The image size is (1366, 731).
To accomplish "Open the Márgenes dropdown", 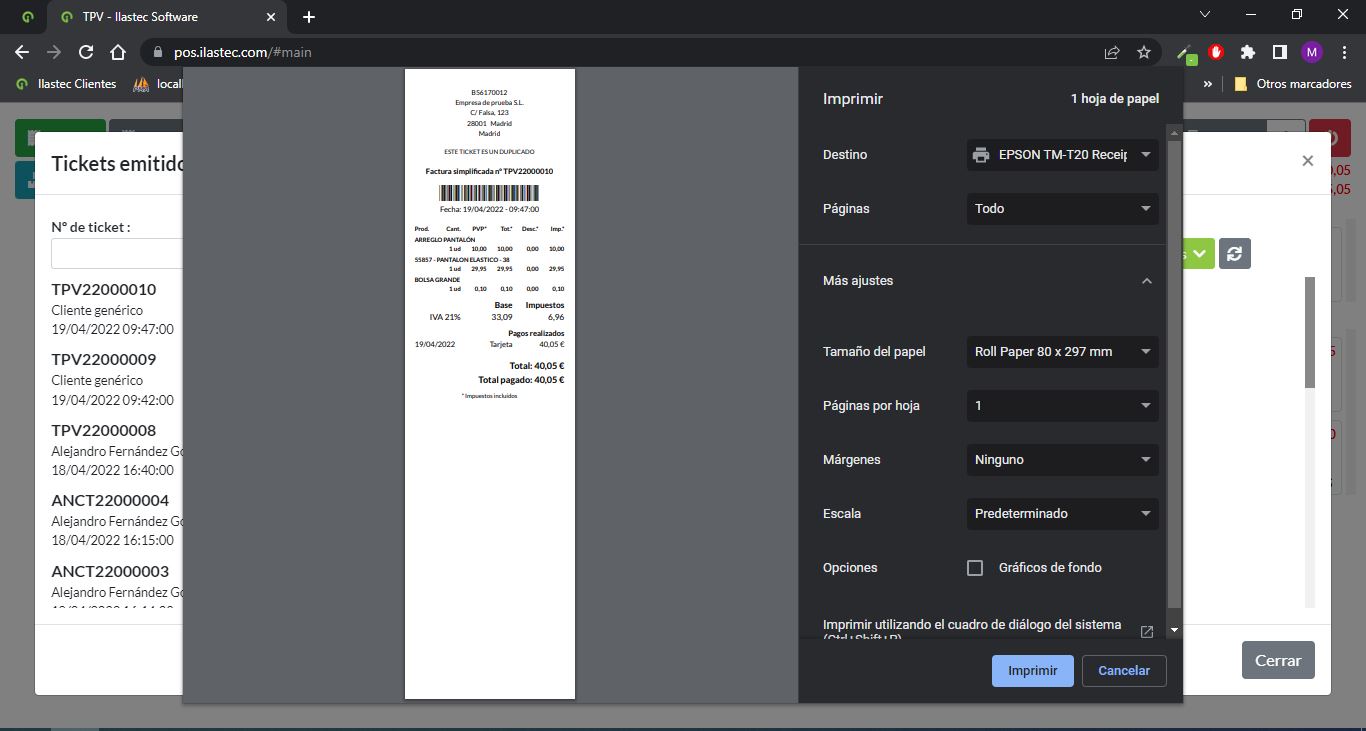I will coord(1062,460).
